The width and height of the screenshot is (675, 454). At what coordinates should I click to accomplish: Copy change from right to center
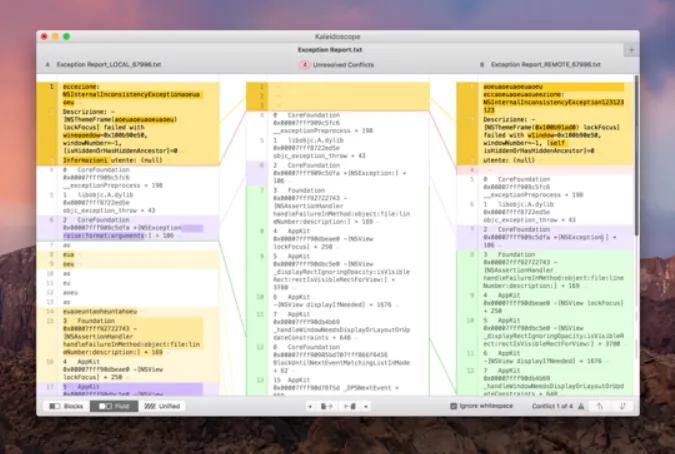pos(350,406)
